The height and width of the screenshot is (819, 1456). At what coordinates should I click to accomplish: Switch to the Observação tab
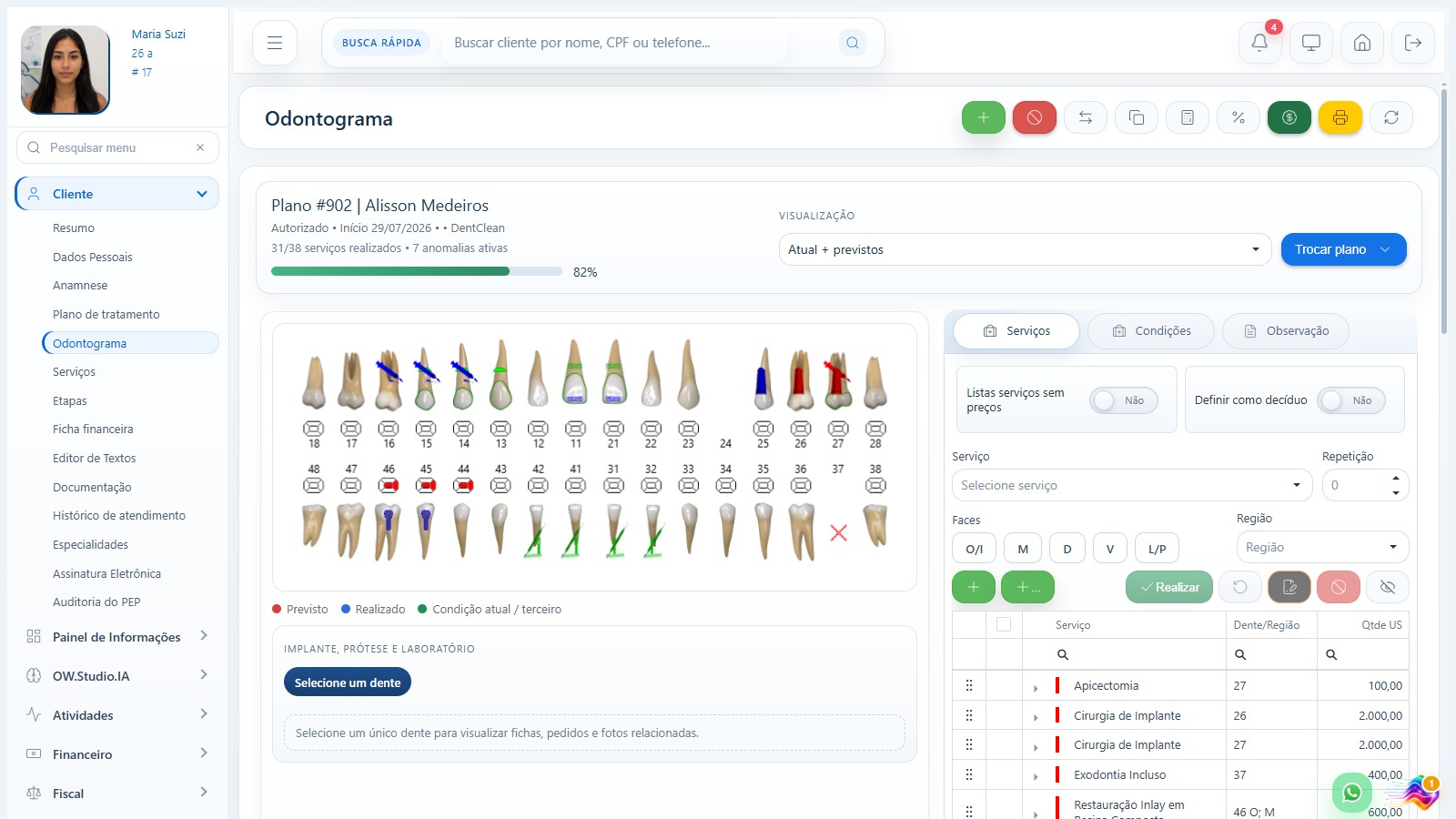[x=1286, y=331]
